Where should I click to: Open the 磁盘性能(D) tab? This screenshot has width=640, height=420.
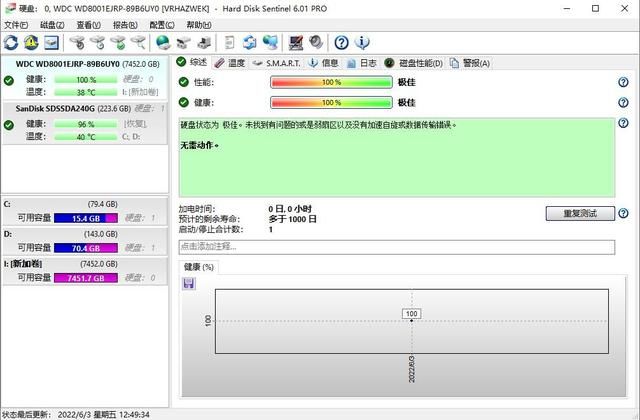pos(413,63)
